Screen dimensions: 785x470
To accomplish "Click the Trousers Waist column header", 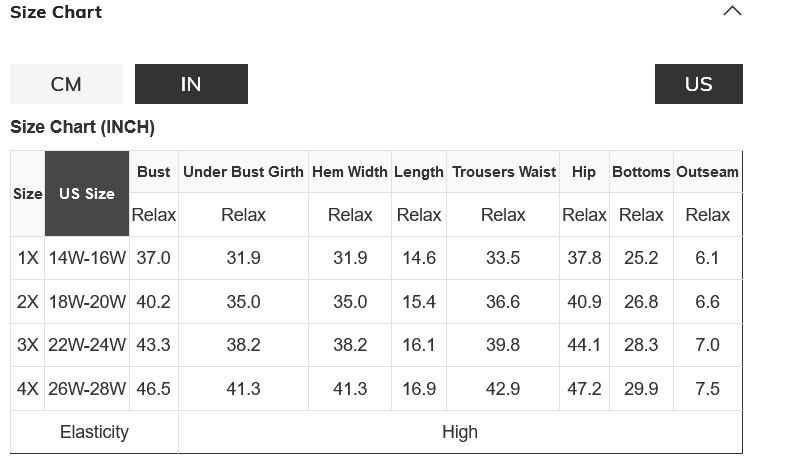I will click(x=503, y=172).
